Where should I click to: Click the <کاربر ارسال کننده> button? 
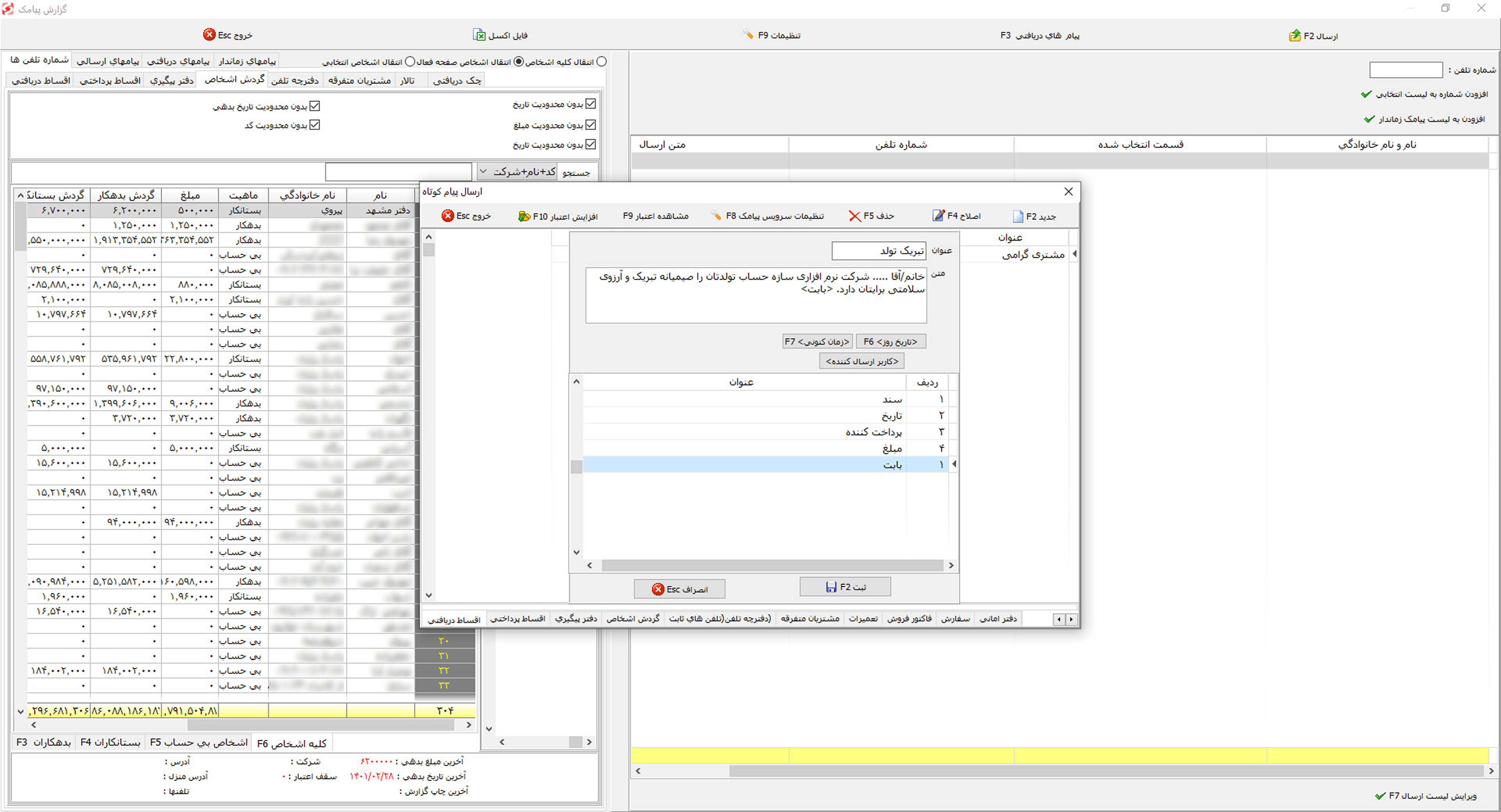pyautogui.click(x=862, y=361)
